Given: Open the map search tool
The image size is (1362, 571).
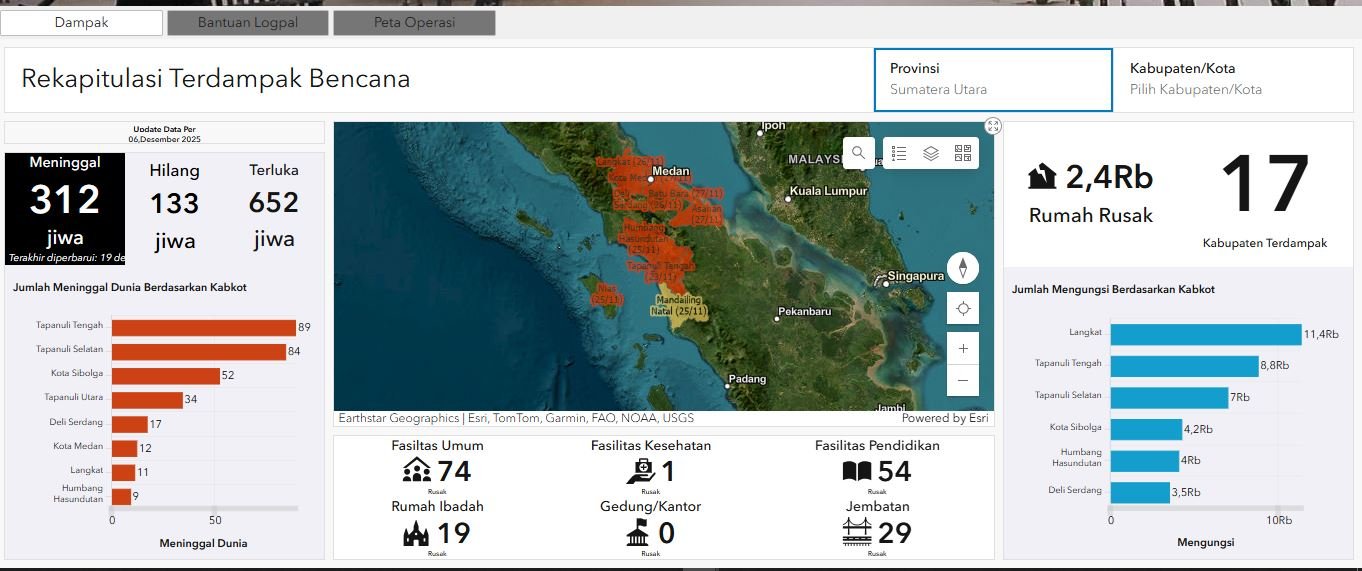Looking at the screenshot, I should pyautogui.click(x=858, y=153).
